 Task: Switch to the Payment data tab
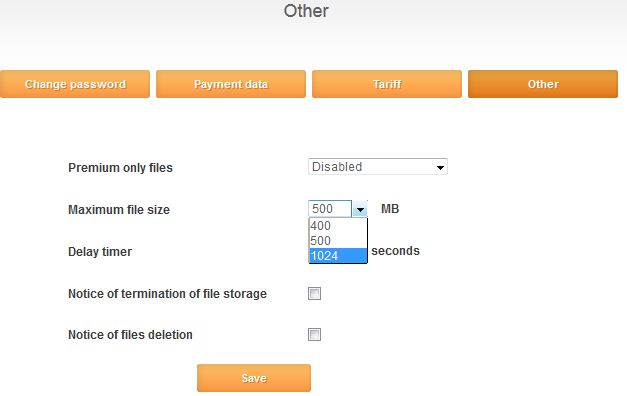tap(231, 84)
